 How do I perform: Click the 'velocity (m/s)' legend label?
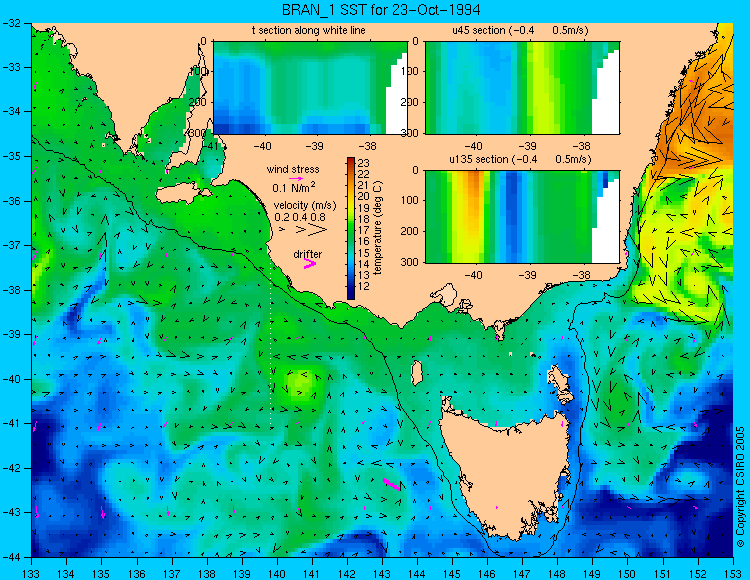pos(305,205)
